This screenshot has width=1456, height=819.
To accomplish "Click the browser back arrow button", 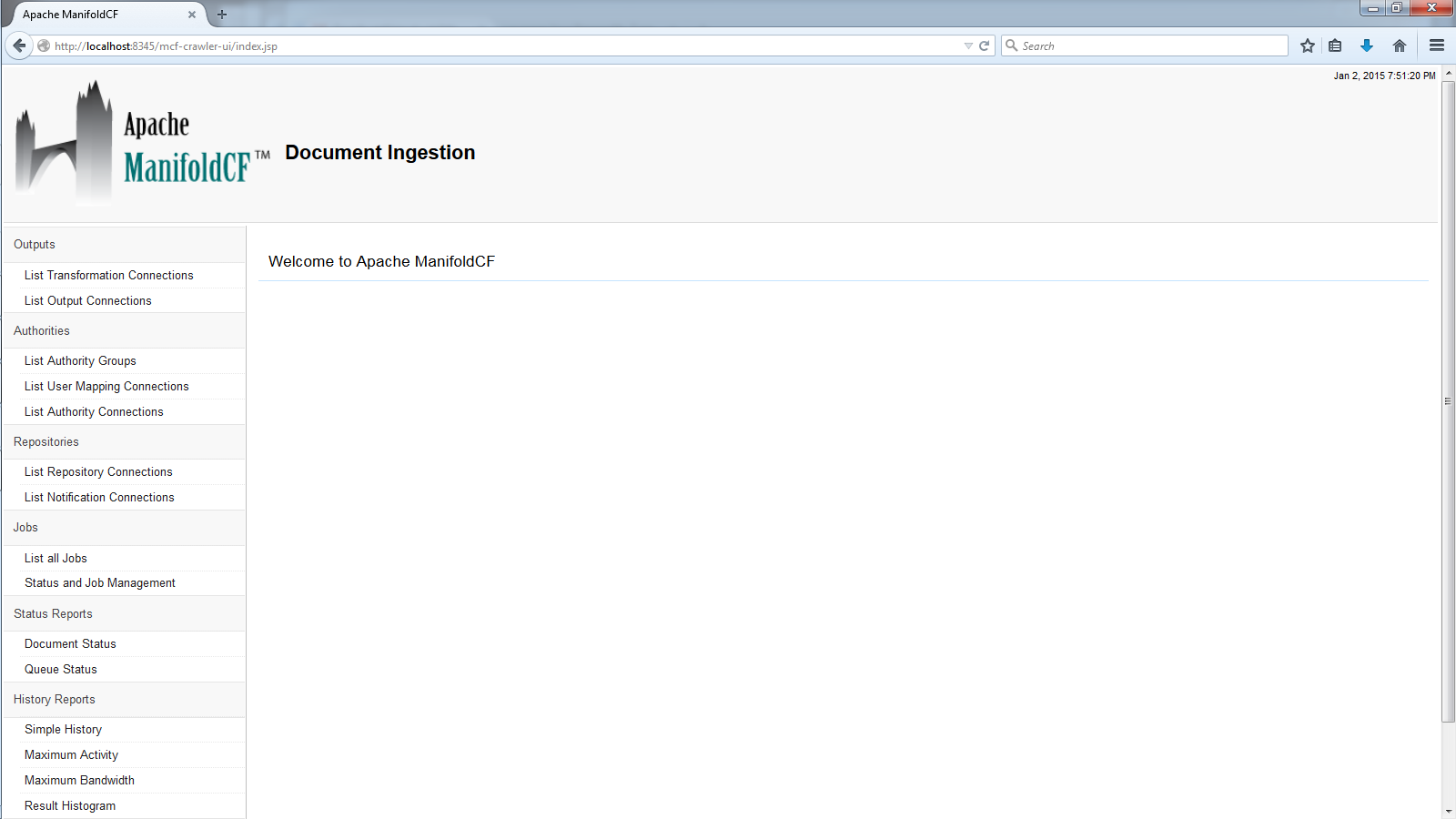I will pos(19,45).
